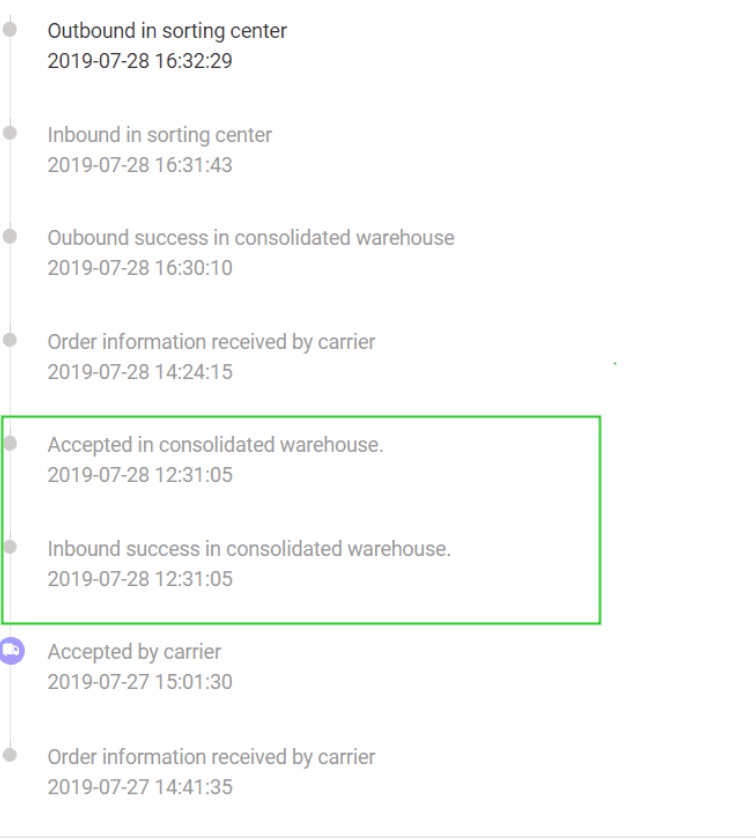Select the bottommost timeline dot

pos(10,753)
